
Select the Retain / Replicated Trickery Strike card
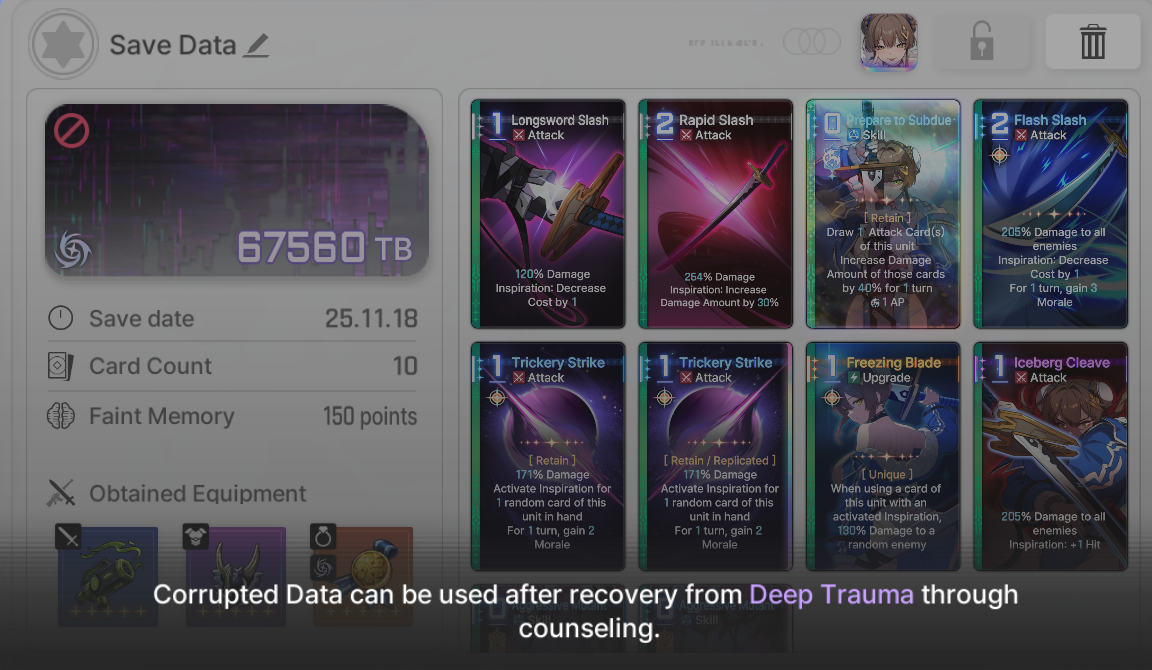(716, 456)
